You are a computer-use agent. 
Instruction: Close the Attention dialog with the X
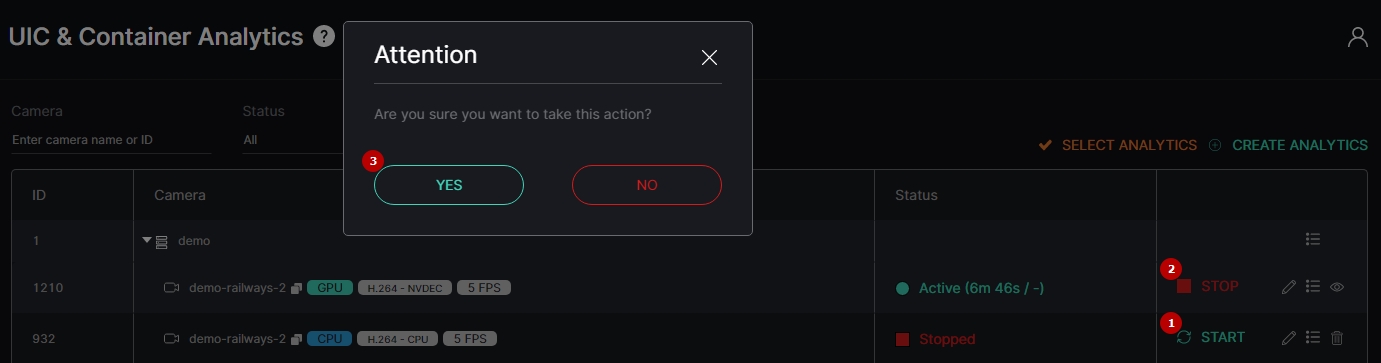(710, 57)
